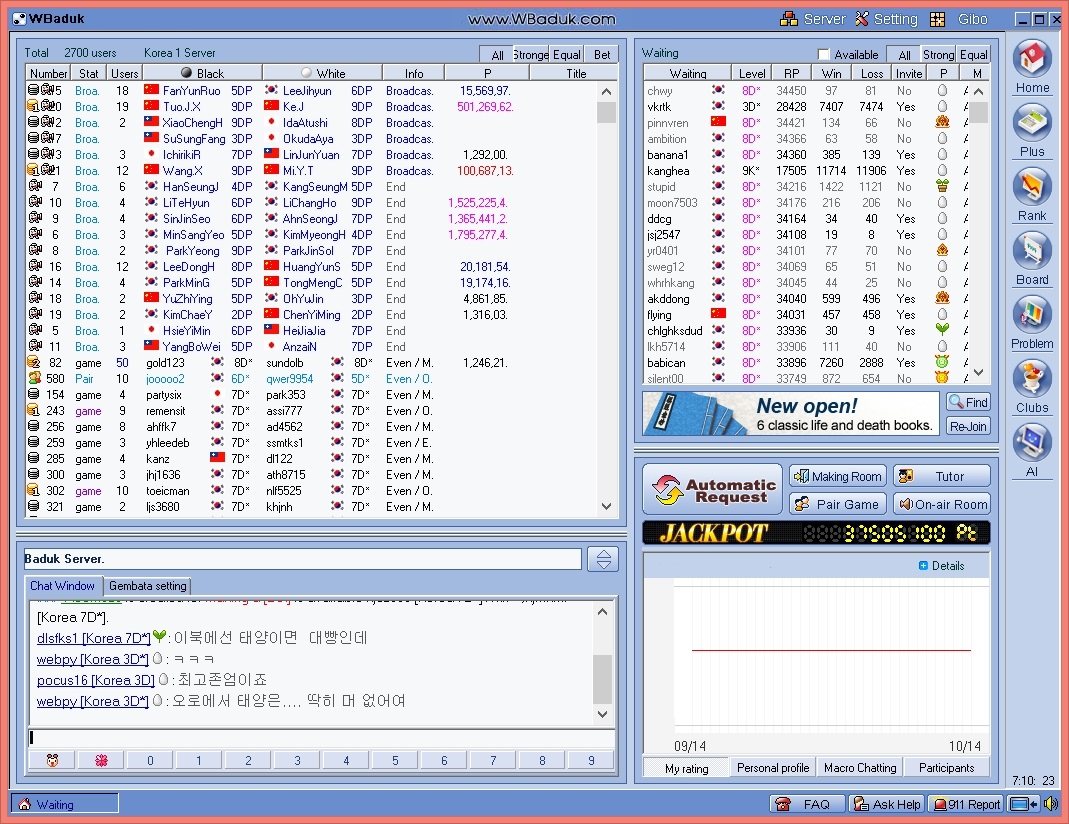Click the chat message input field
The height and width of the screenshot is (824, 1069).
[320, 738]
